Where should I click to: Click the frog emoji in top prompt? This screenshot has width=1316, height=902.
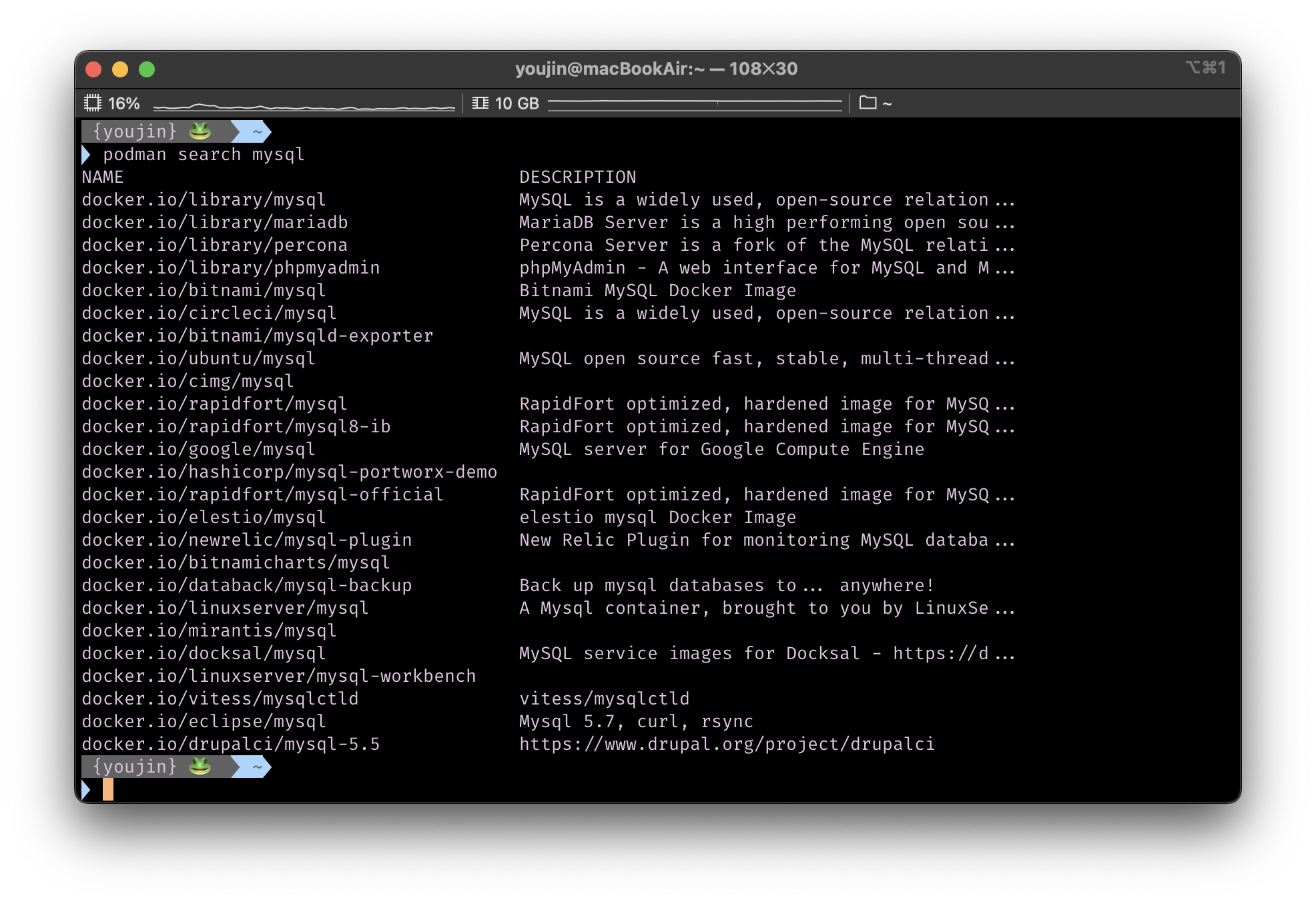[x=200, y=131]
